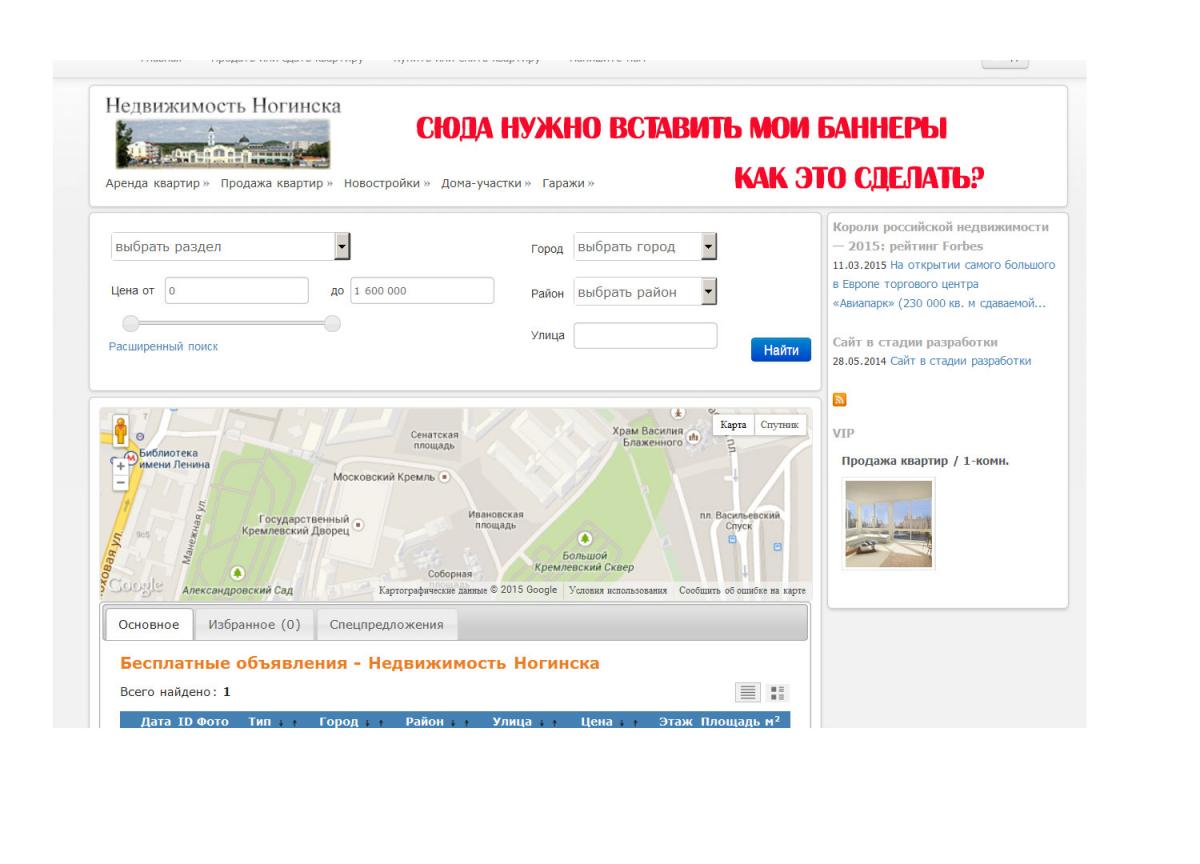
Task: Open the Авиапарк opening news link dated 11.03.2015
Action: click(x=944, y=284)
